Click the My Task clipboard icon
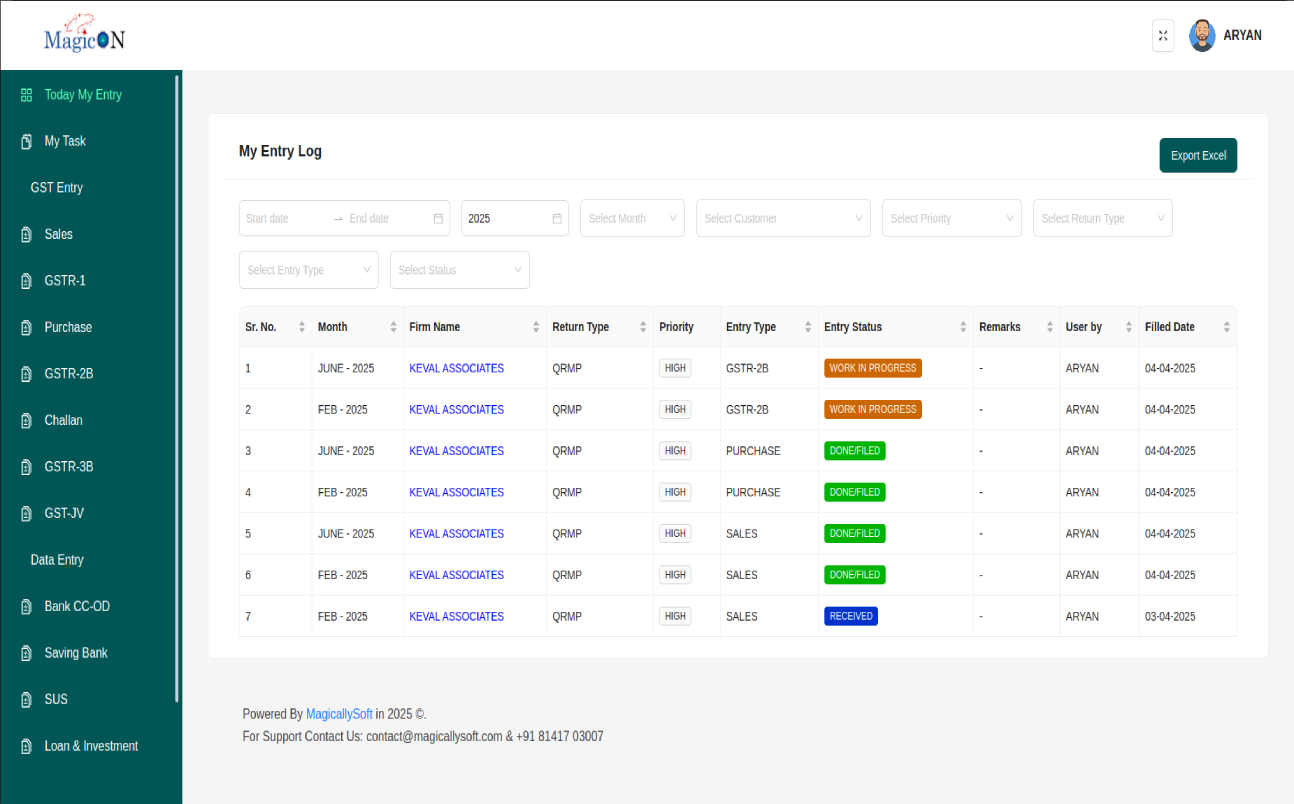 (27, 142)
